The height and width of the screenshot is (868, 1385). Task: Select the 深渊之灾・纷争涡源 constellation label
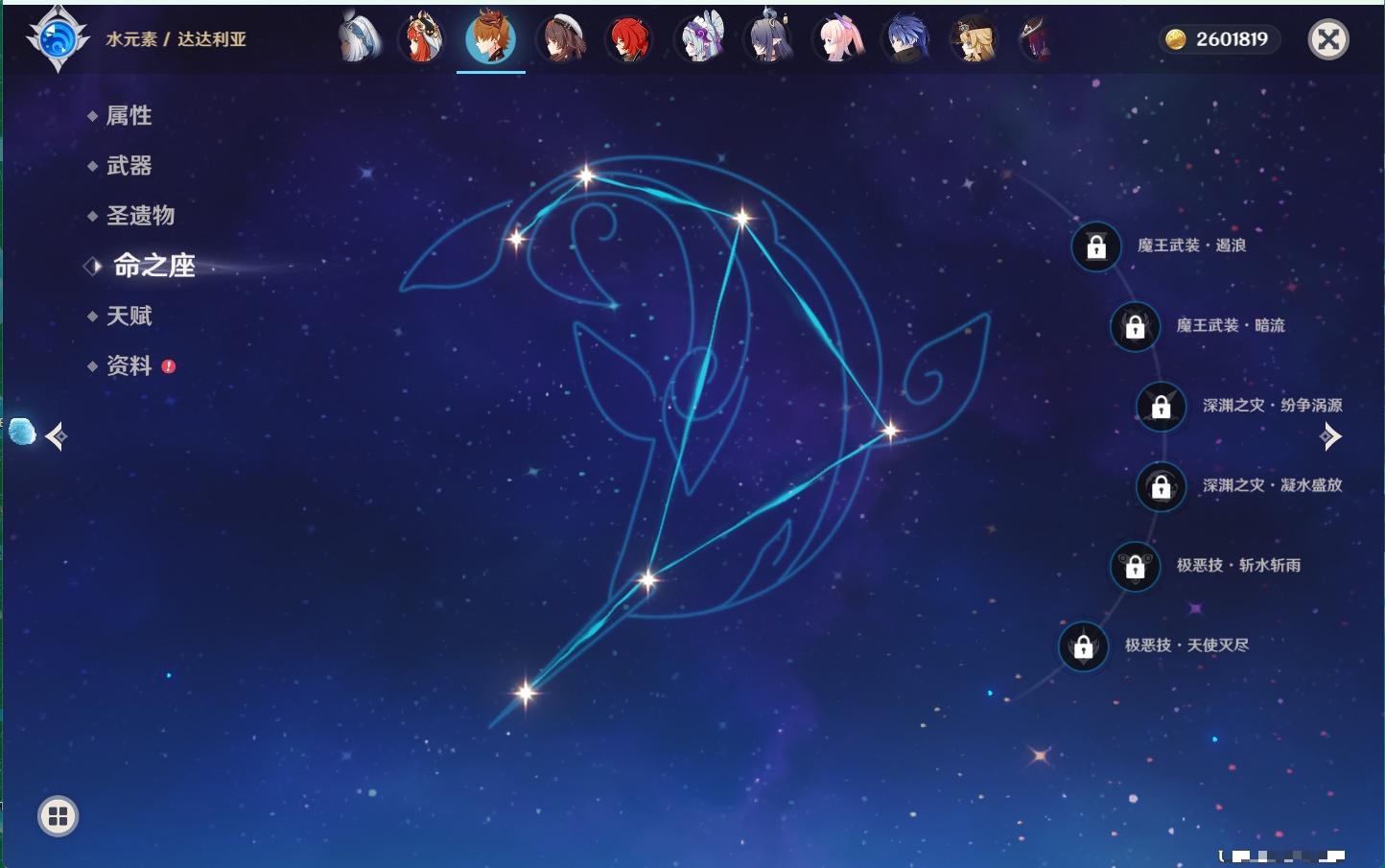pyautogui.click(x=1272, y=406)
